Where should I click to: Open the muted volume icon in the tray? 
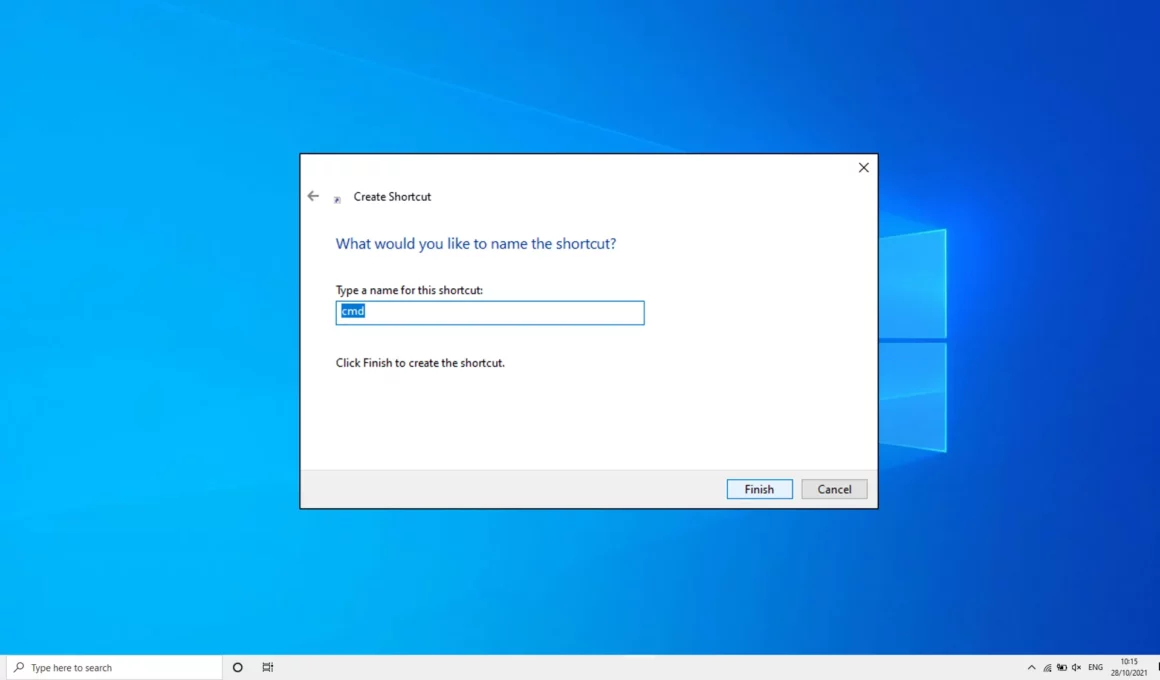coord(1076,667)
